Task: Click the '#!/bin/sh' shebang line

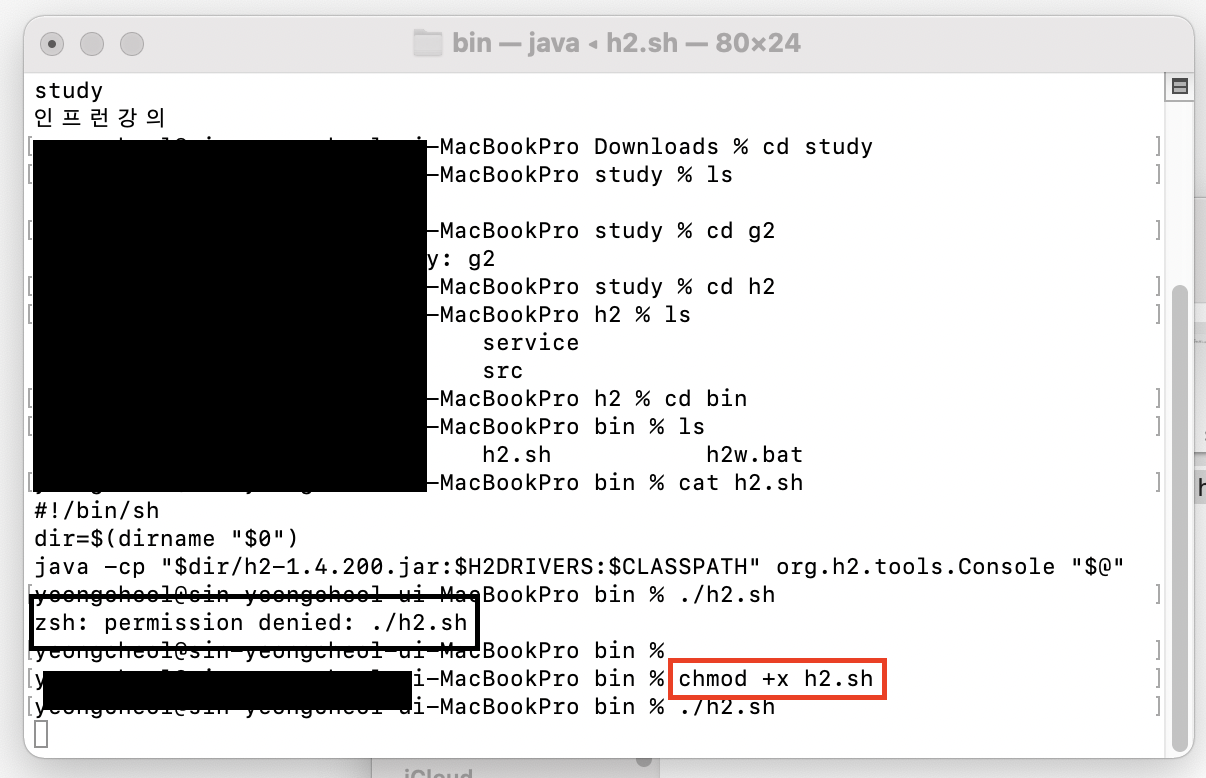Action: click(97, 511)
